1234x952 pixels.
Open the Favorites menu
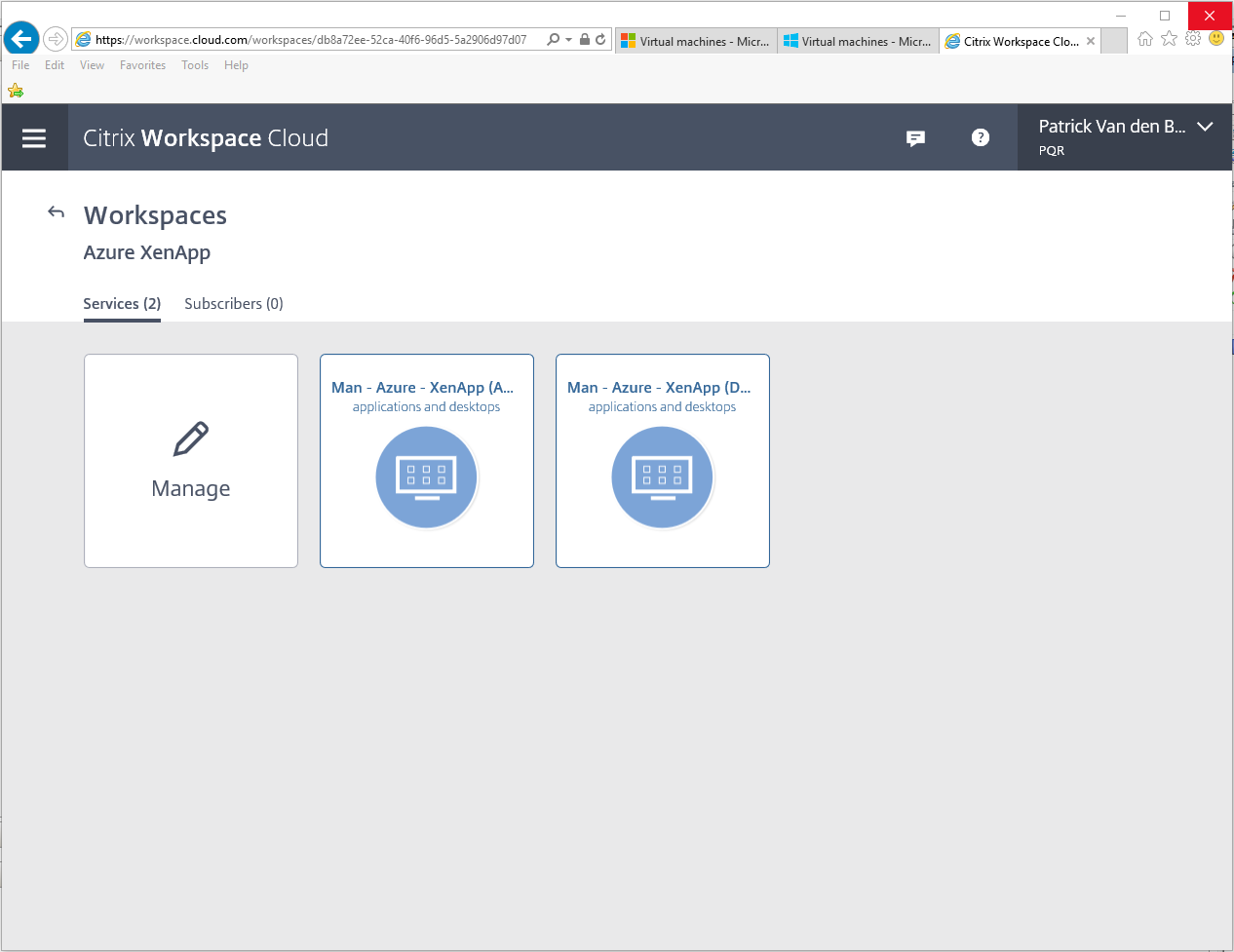click(x=142, y=65)
